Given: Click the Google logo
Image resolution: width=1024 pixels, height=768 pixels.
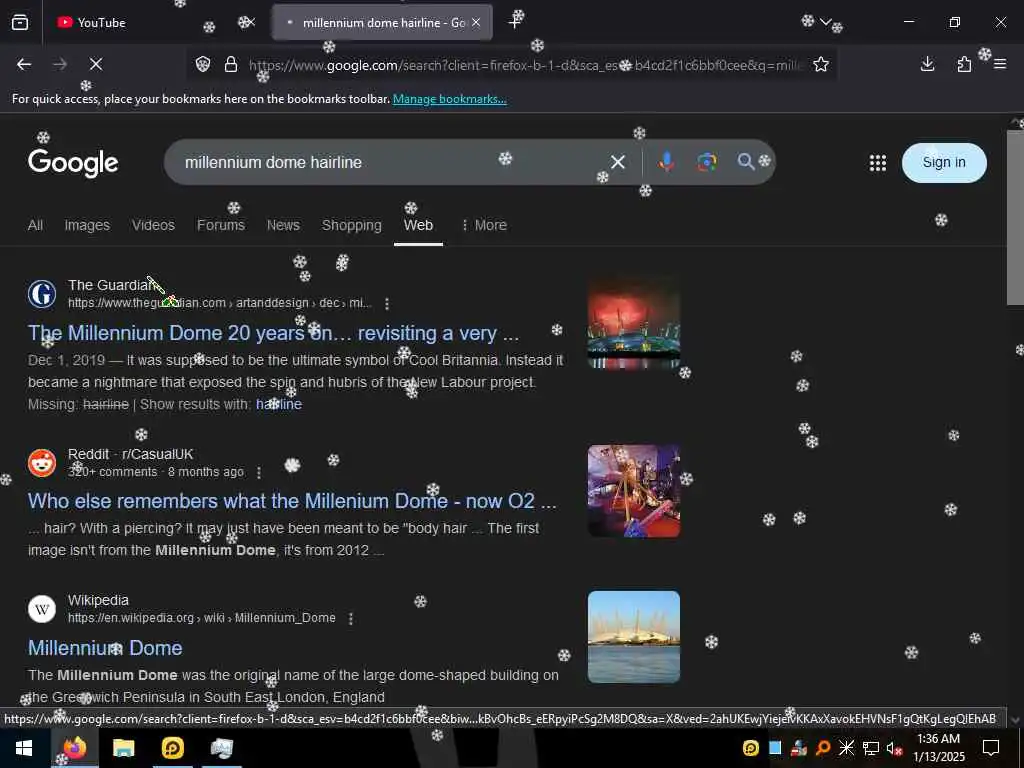Looking at the screenshot, I should pos(73,162).
